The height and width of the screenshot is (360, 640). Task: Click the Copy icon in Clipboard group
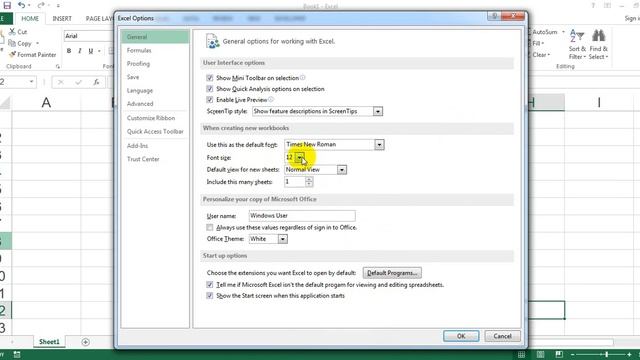(x=12, y=43)
